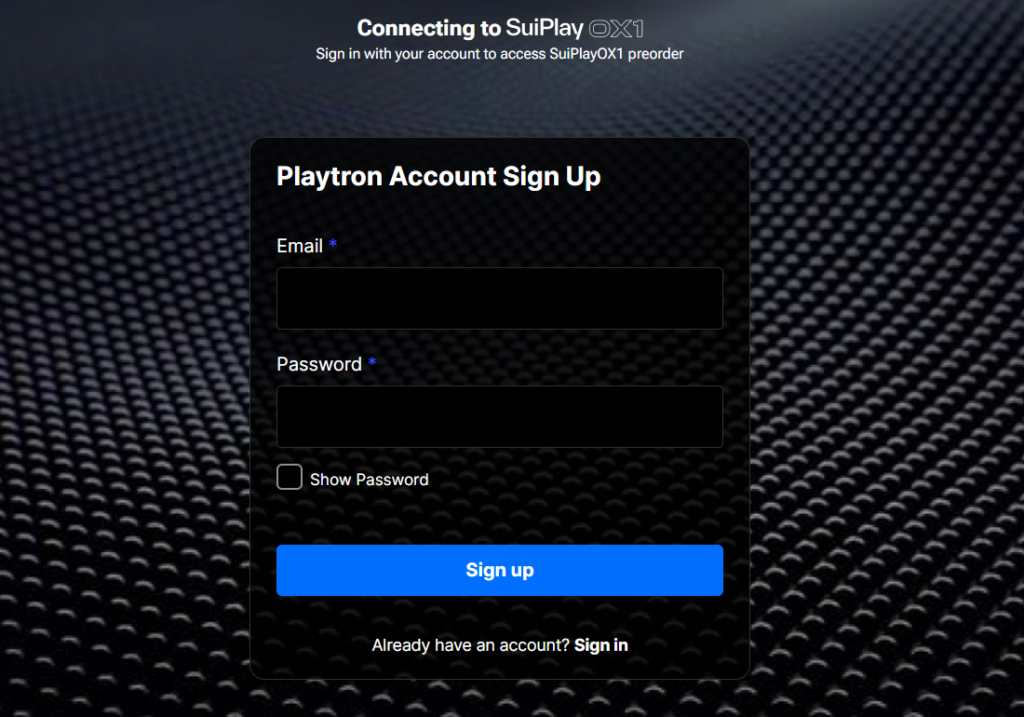Click the "Already have an account?" text
1024x717 pixels.
click(x=470, y=645)
